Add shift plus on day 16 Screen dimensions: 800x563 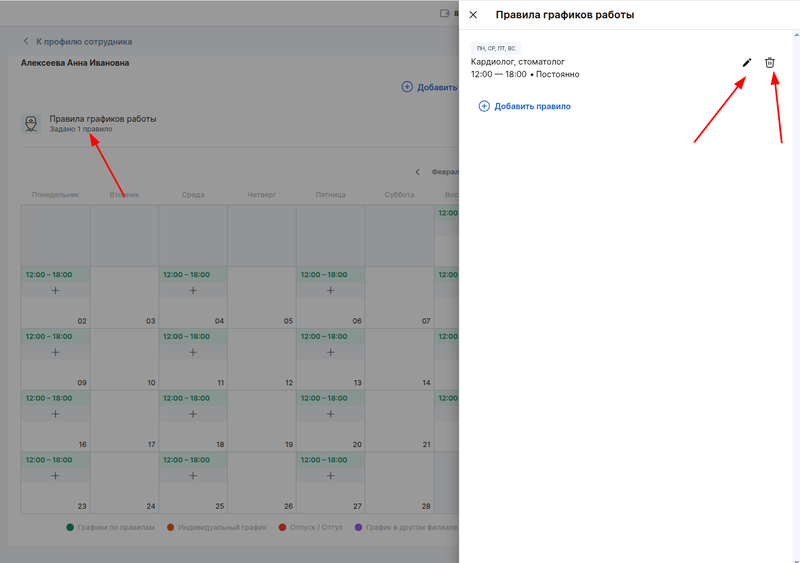56,414
